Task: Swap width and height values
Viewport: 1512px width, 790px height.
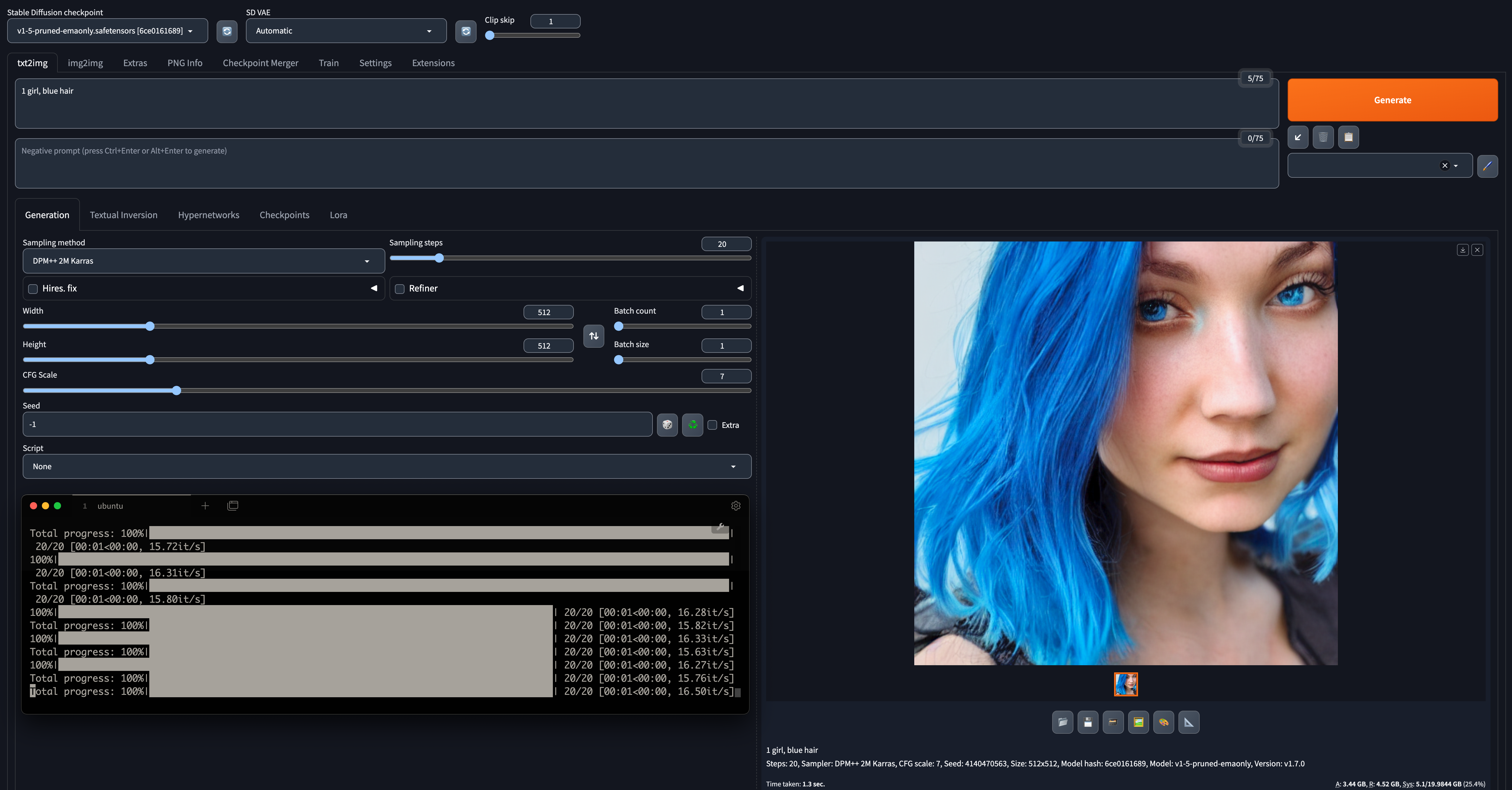Action: tap(594, 336)
